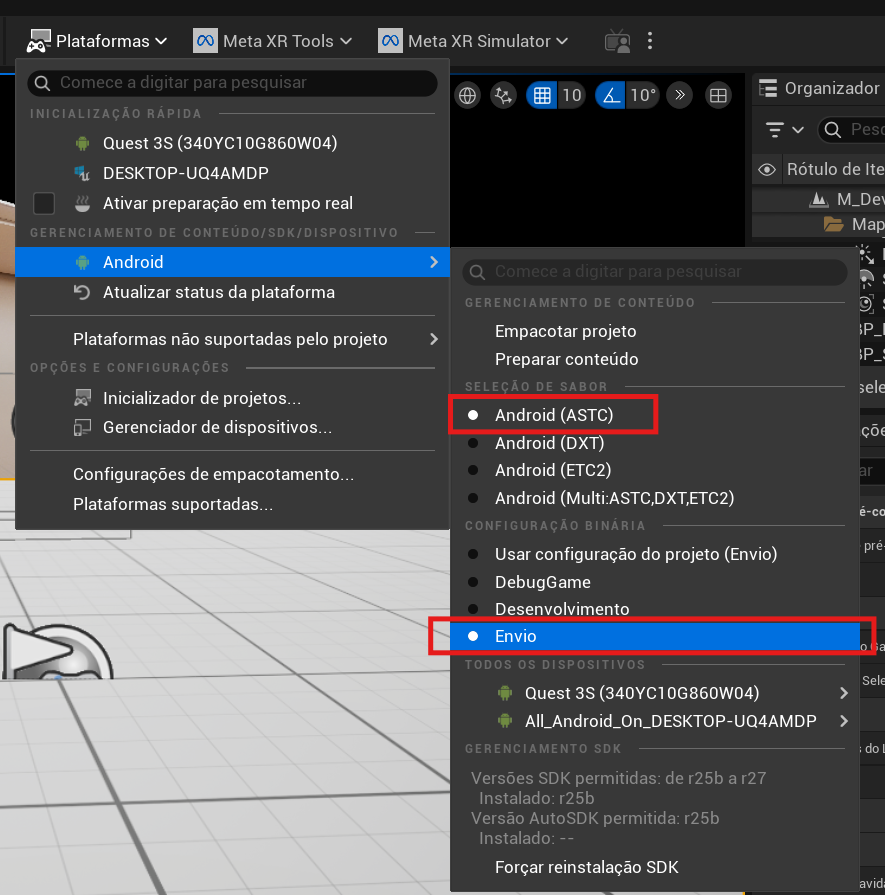Expand the viewport toolbar double-chevron overflow
The width and height of the screenshot is (885, 895).
(x=680, y=96)
